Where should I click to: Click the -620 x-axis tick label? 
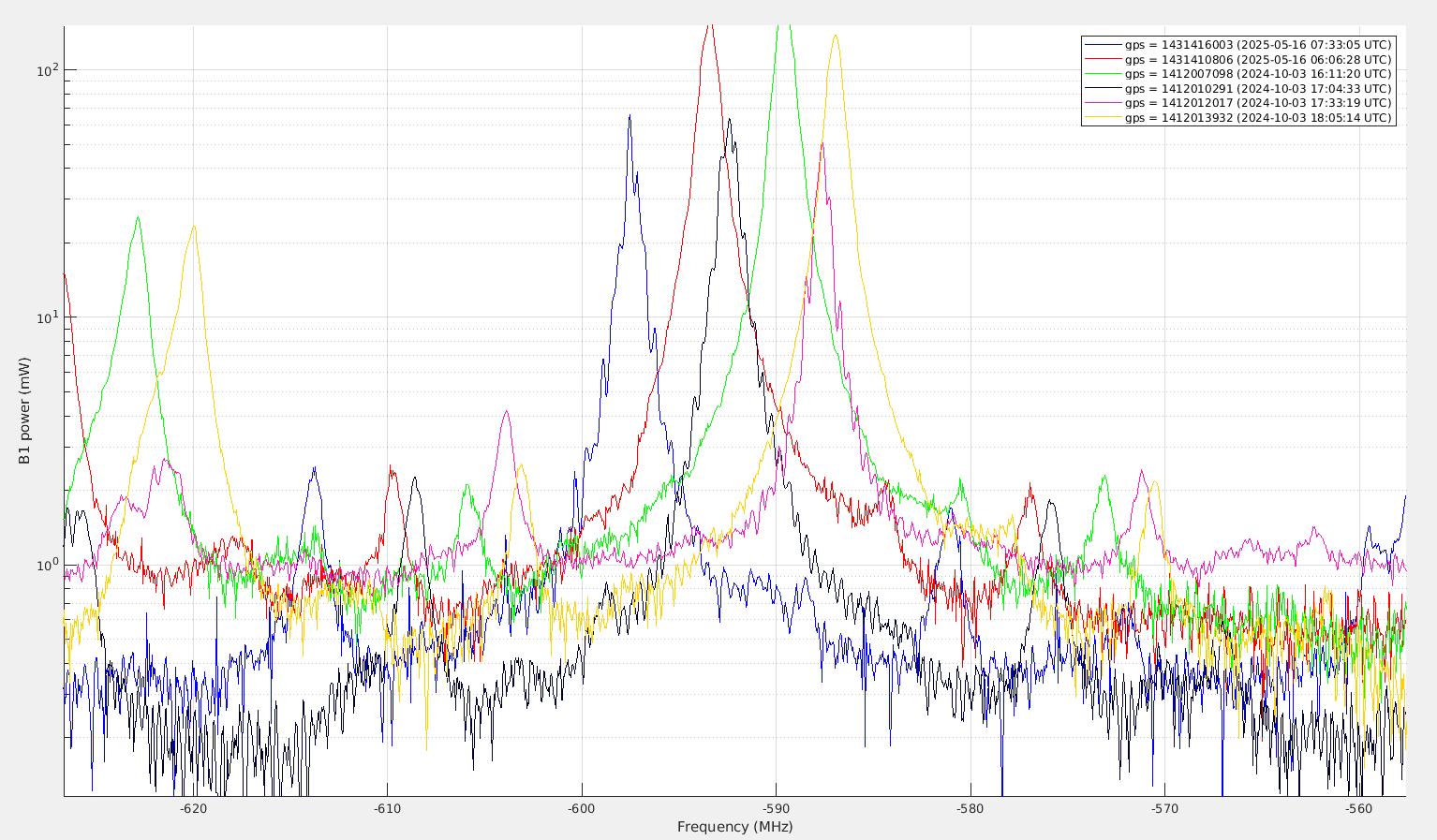click(193, 808)
